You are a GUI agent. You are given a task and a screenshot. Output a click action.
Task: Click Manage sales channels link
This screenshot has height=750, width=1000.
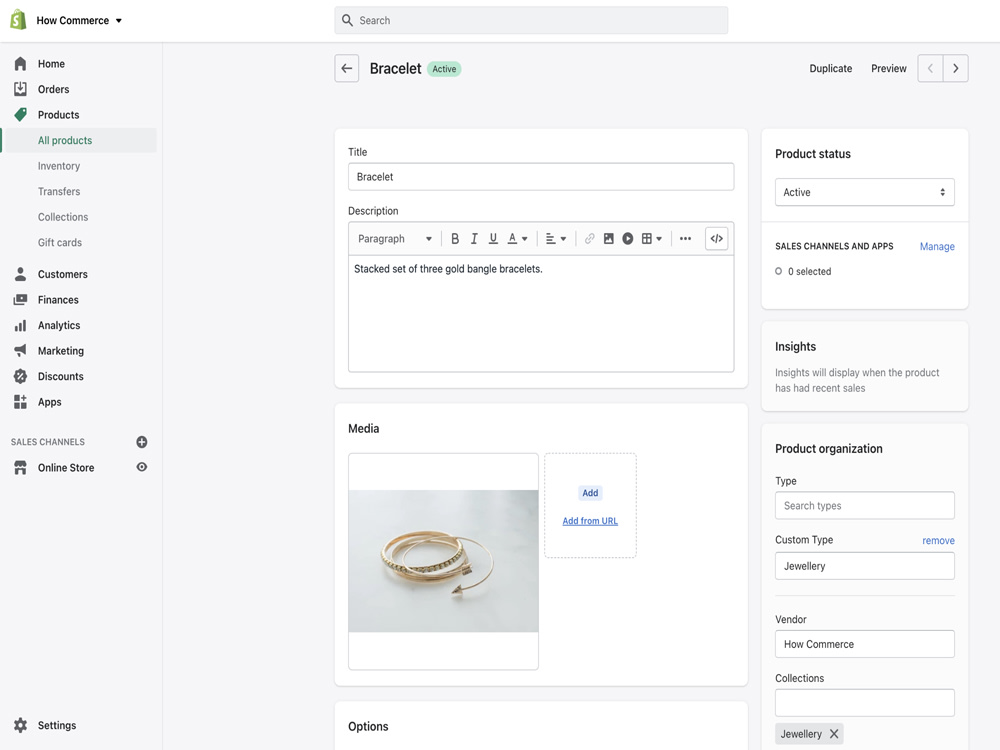point(937,246)
